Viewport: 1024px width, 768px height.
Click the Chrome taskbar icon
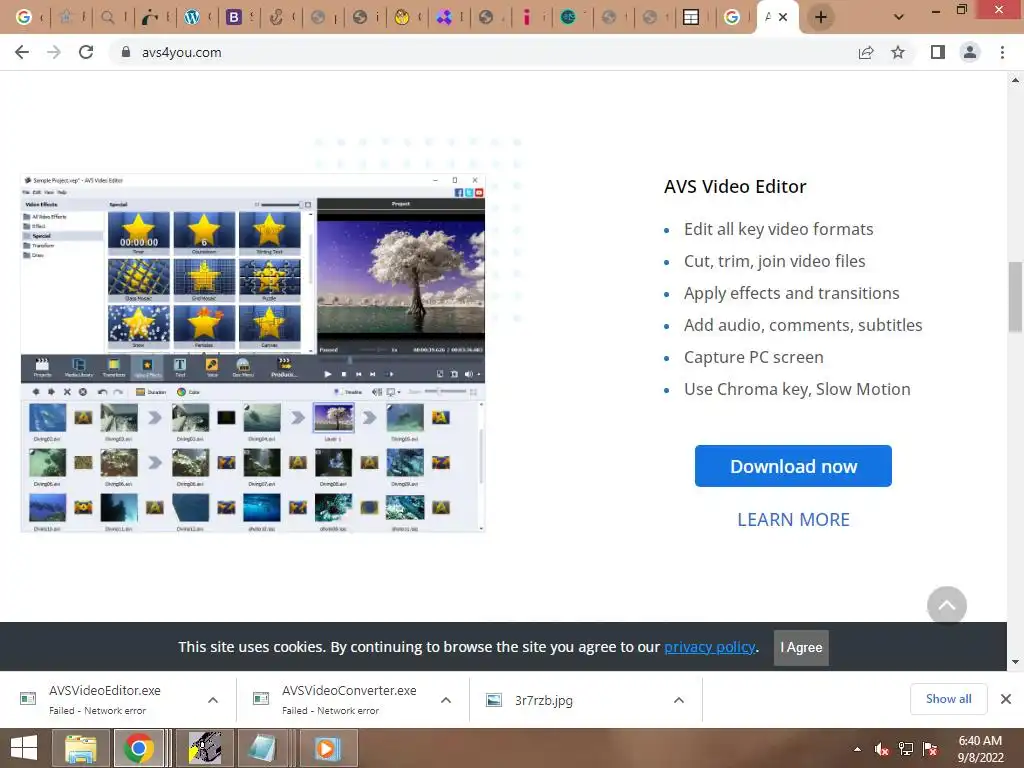click(138, 748)
